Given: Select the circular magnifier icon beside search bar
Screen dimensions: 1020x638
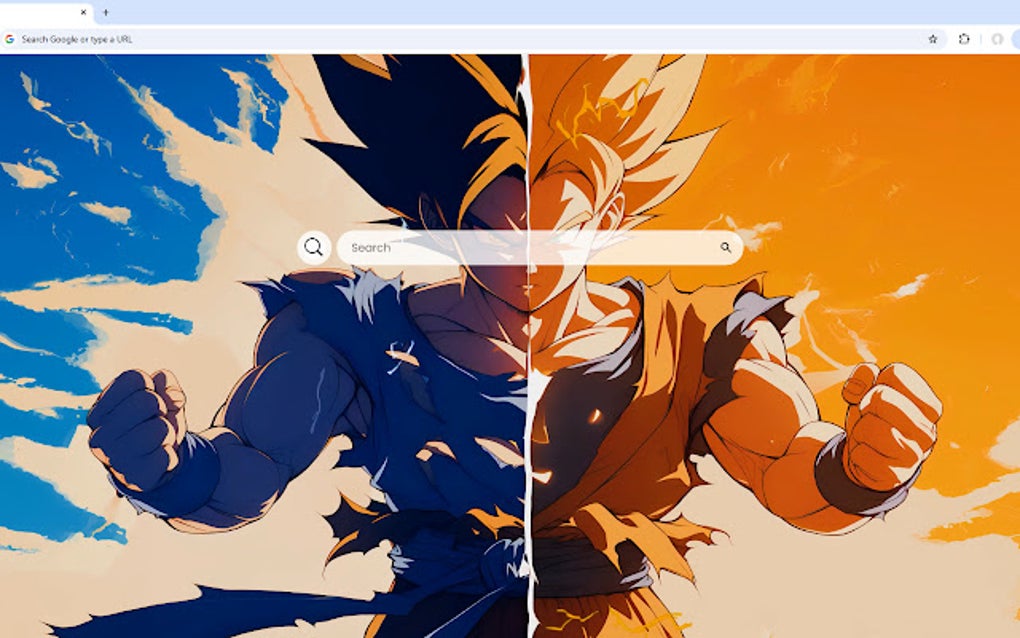Looking at the screenshot, I should [313, 246].
